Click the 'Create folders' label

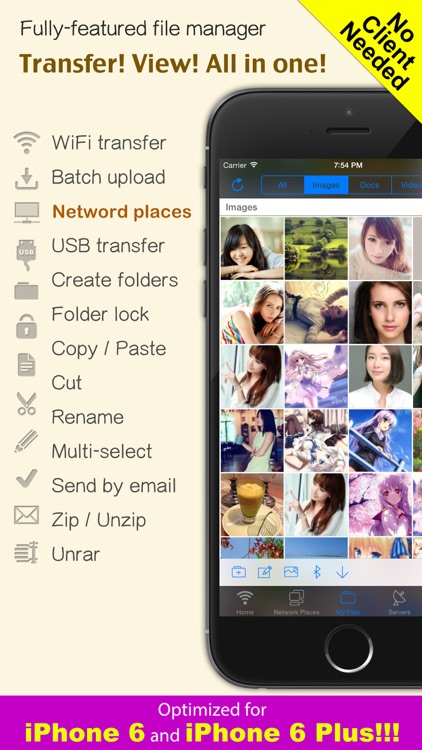click(x=115, y=280)
